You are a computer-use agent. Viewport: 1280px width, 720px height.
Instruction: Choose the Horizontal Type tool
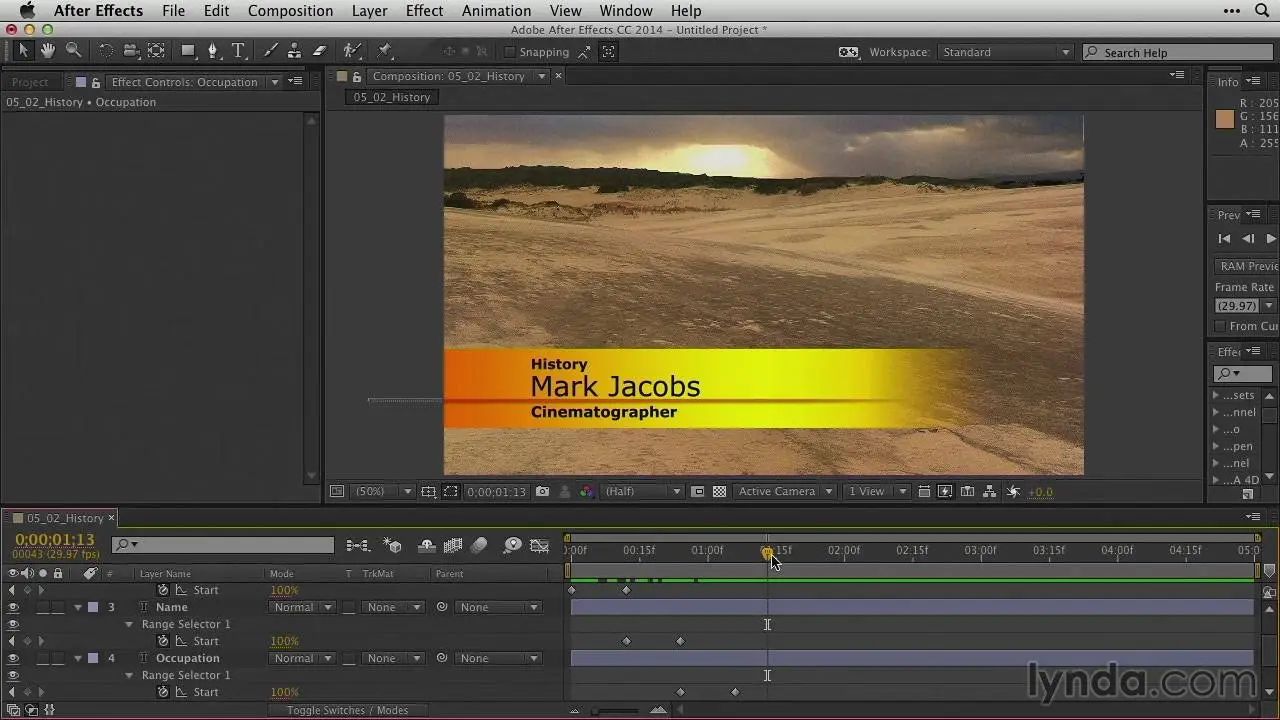pos(238,51)
